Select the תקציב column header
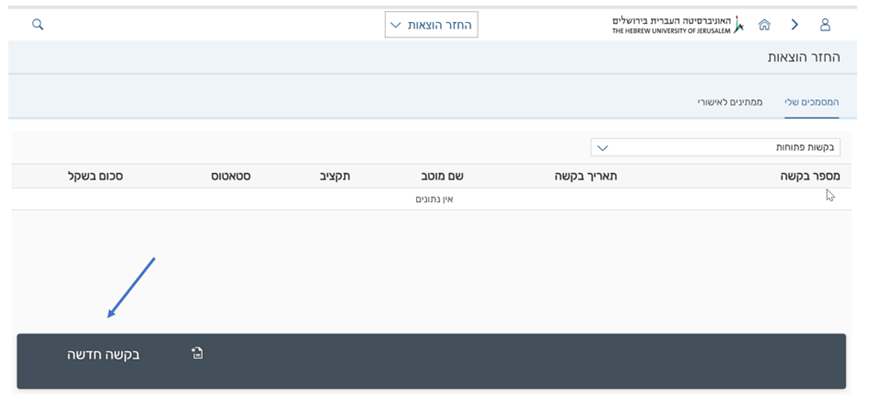This screenshot has width=869, height=411. [333, 176]
